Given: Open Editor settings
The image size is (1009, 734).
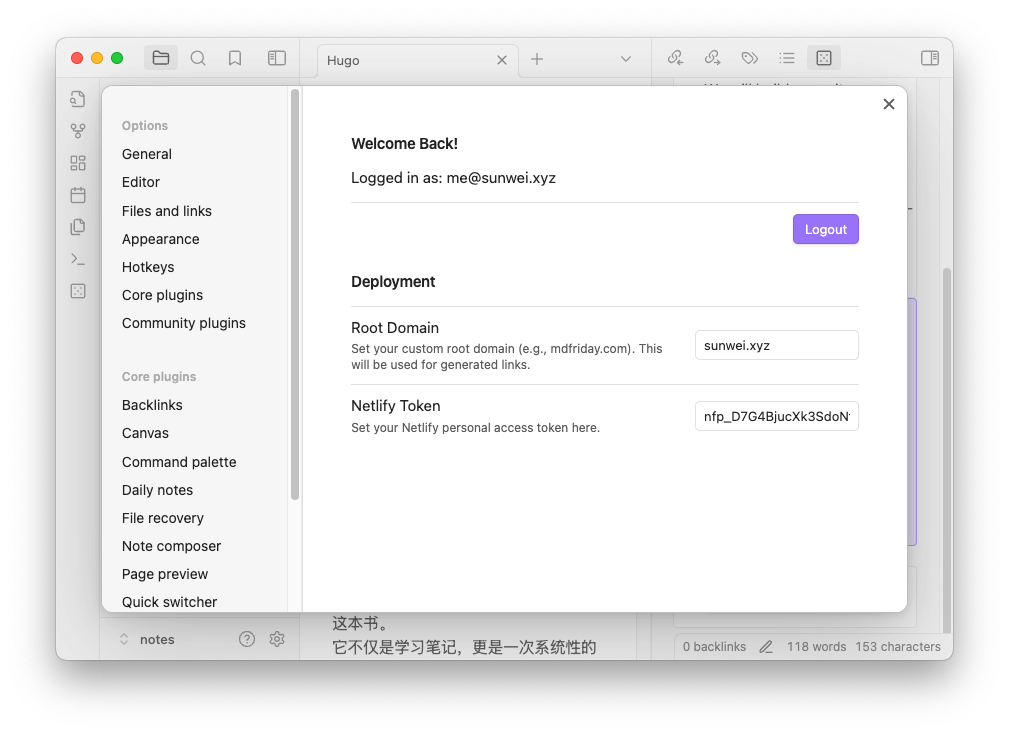Looking at the screenshot, I should 141,182.
